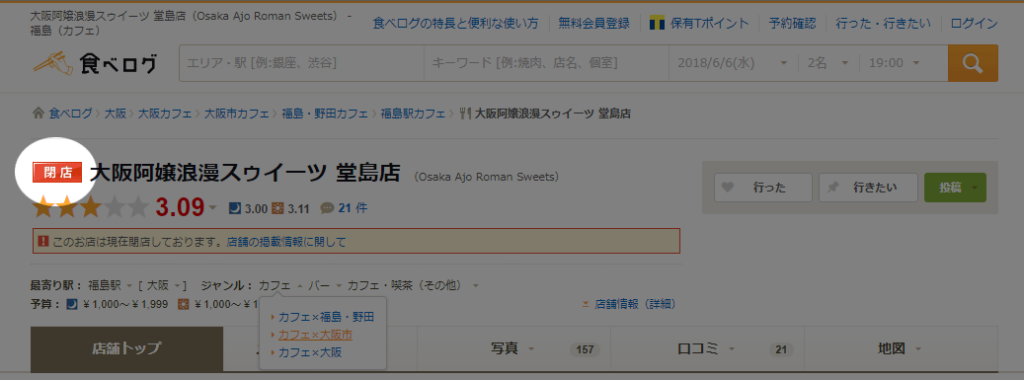1024x380 pixels.
Task: Click the Tabelog logo
Action: pos(95,63)
